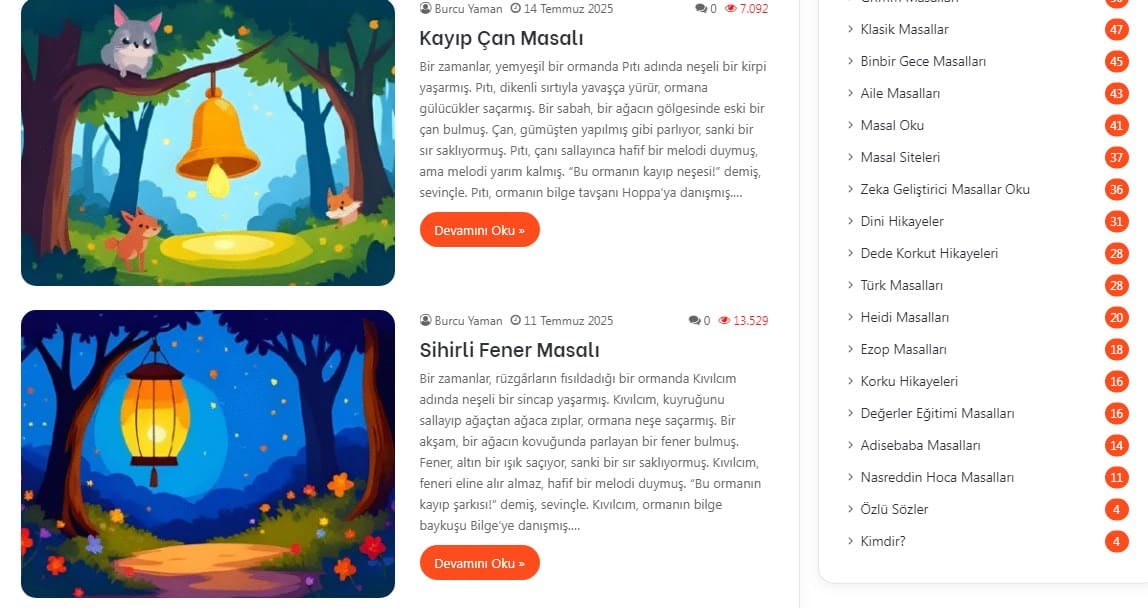Open the Zeka Geliştirici Masallar Oku category
The width and height of the screenshot is (1148, 608).
pyautogui.click(x=944, y=189)
